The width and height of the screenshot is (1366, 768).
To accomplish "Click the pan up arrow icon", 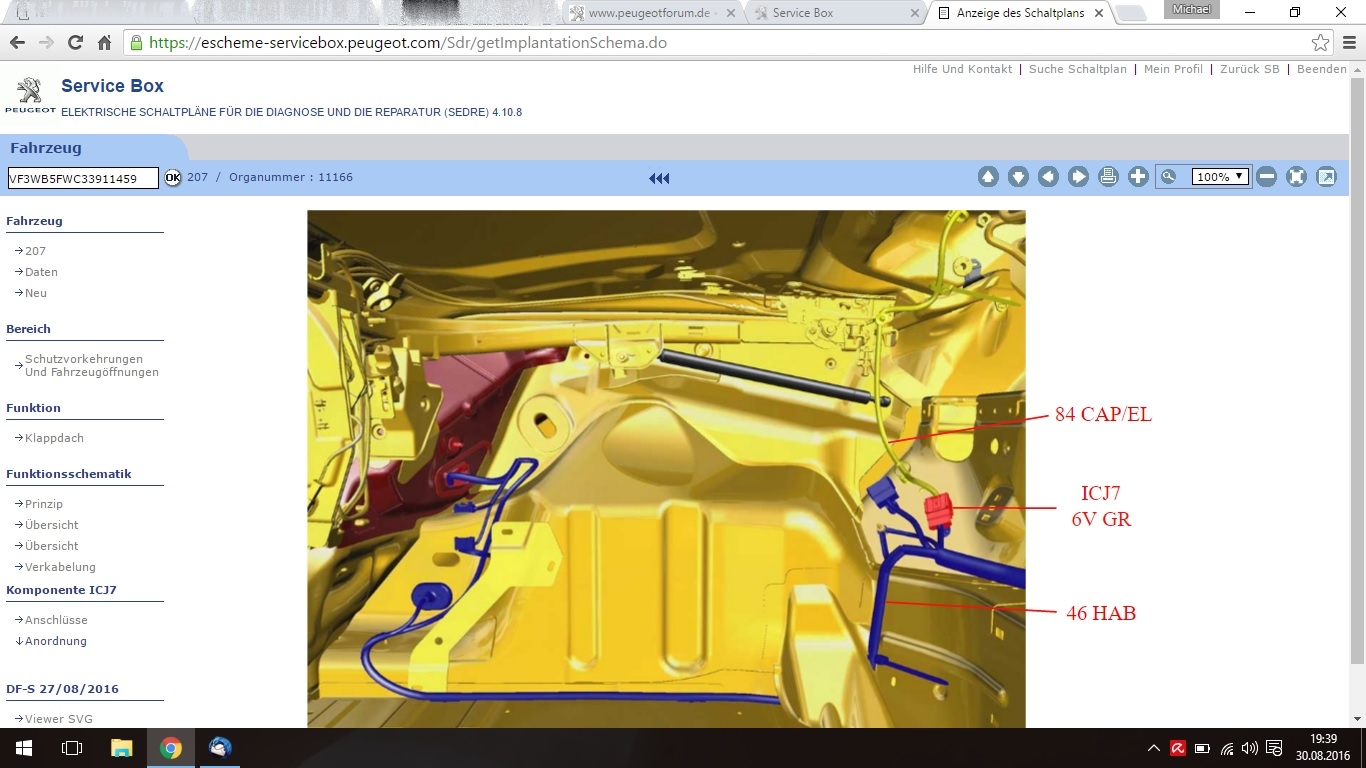I will point(988,177).
